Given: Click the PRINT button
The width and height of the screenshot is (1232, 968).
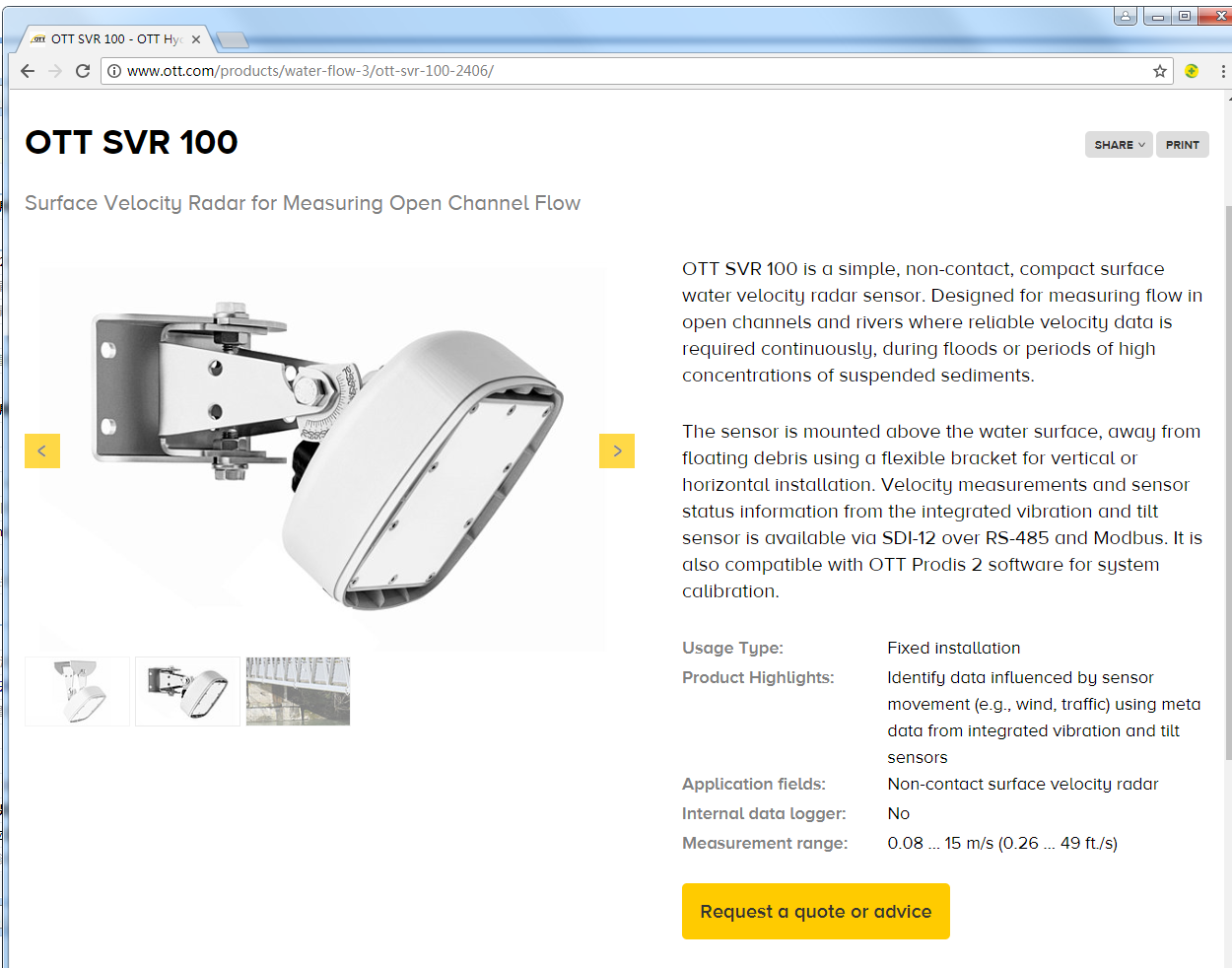Looking at the screenshot, I should [x=1183, y=145].
